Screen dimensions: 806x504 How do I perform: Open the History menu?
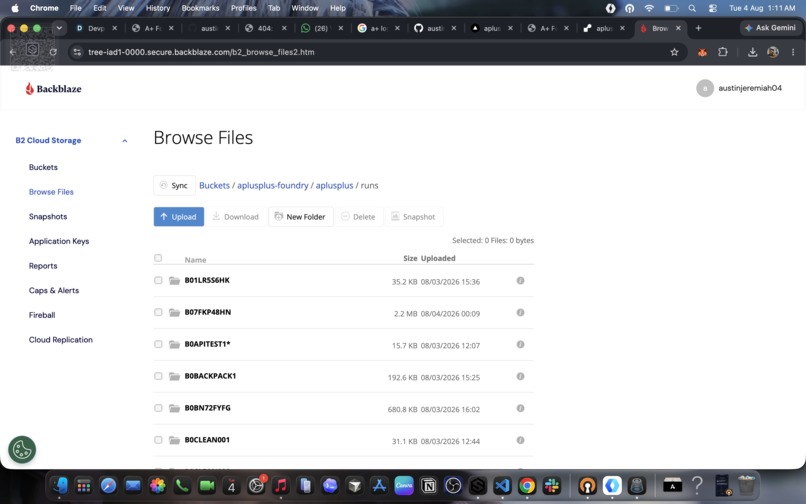pos(158,8)
